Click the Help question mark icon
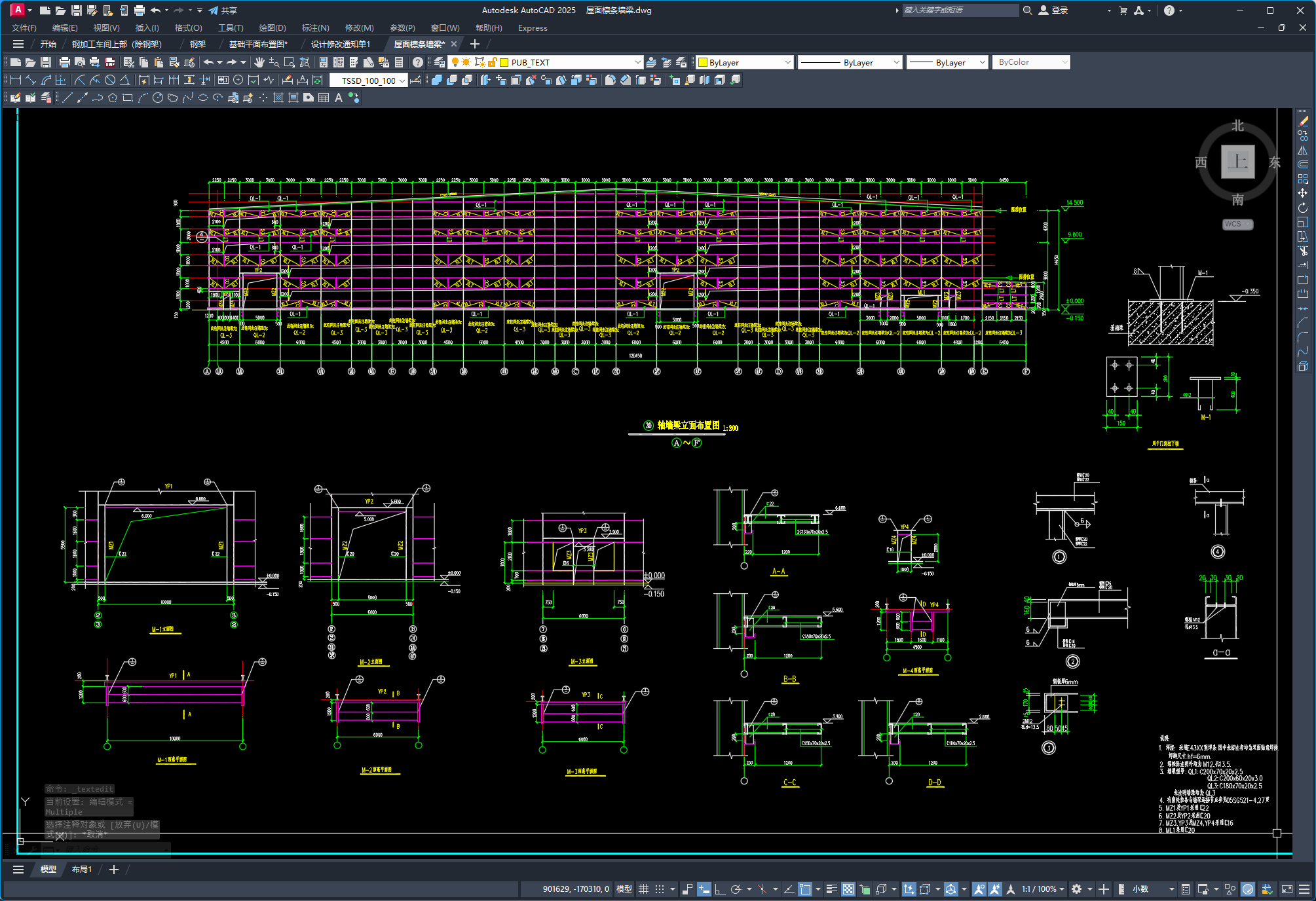Image resolution: width=1316 pixels, height=901 pixels. [x=418, y=62]
